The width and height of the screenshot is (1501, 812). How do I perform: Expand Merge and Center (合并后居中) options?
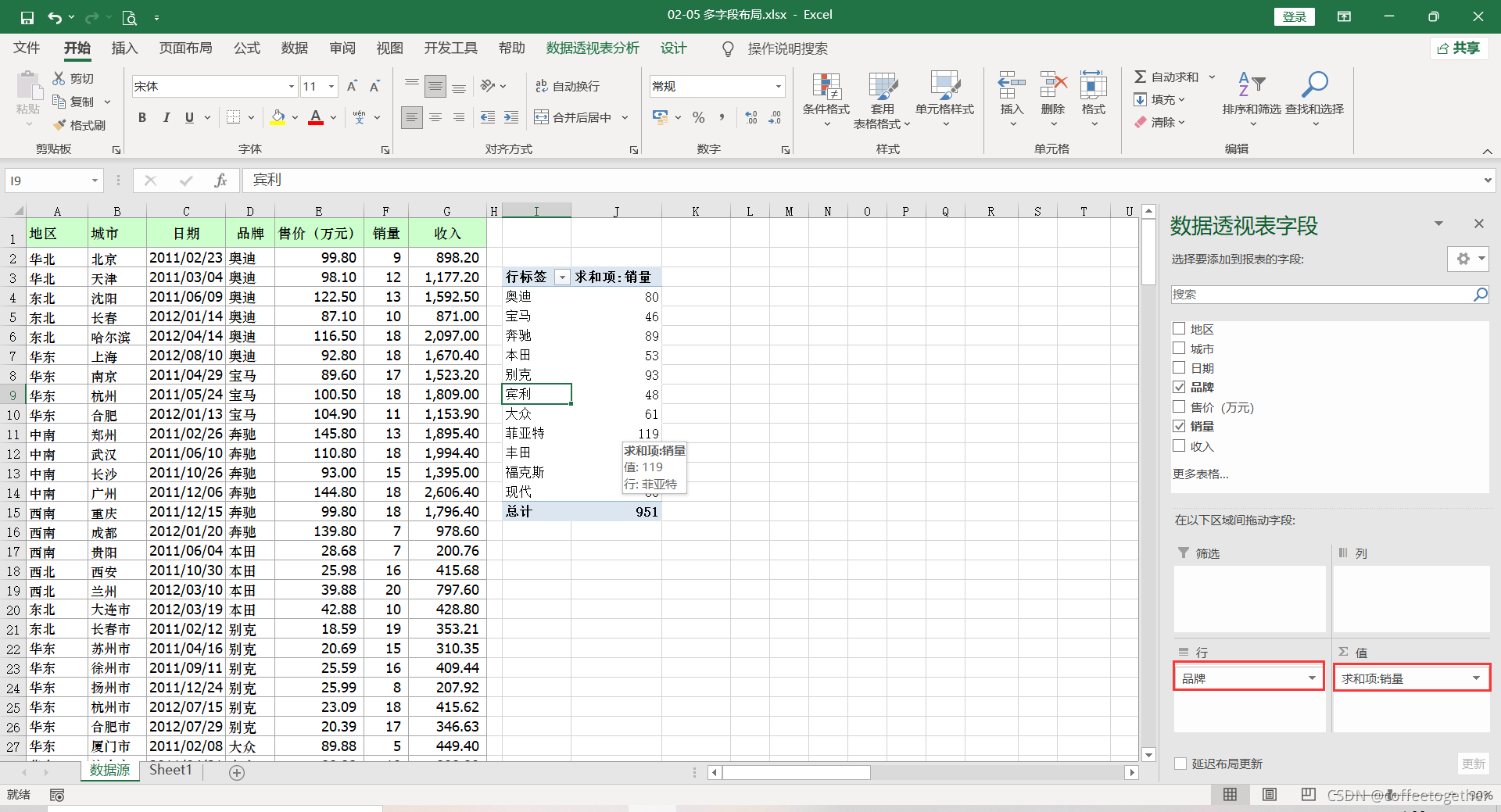tap(625, 117)
